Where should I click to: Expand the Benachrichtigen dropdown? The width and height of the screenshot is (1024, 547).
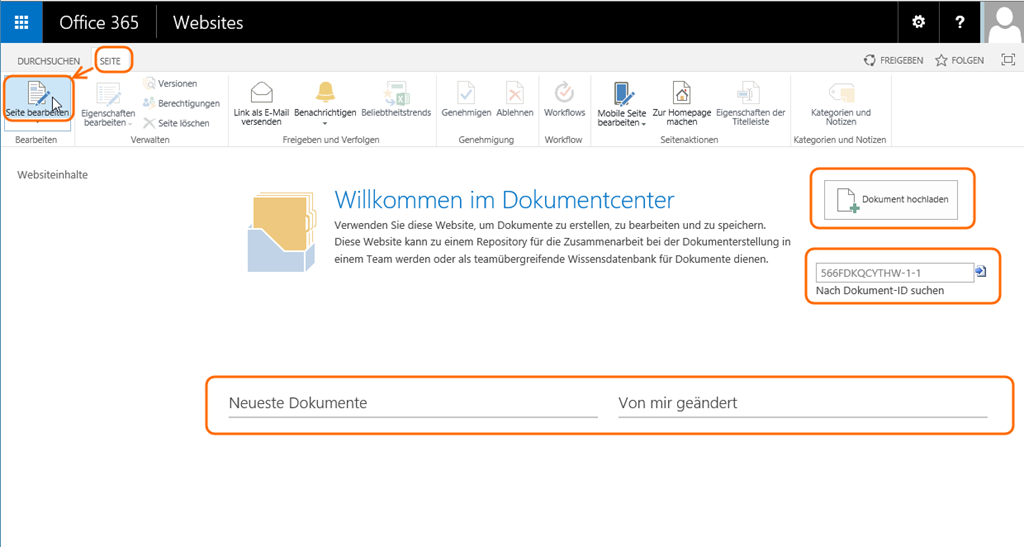coord(325,123)
